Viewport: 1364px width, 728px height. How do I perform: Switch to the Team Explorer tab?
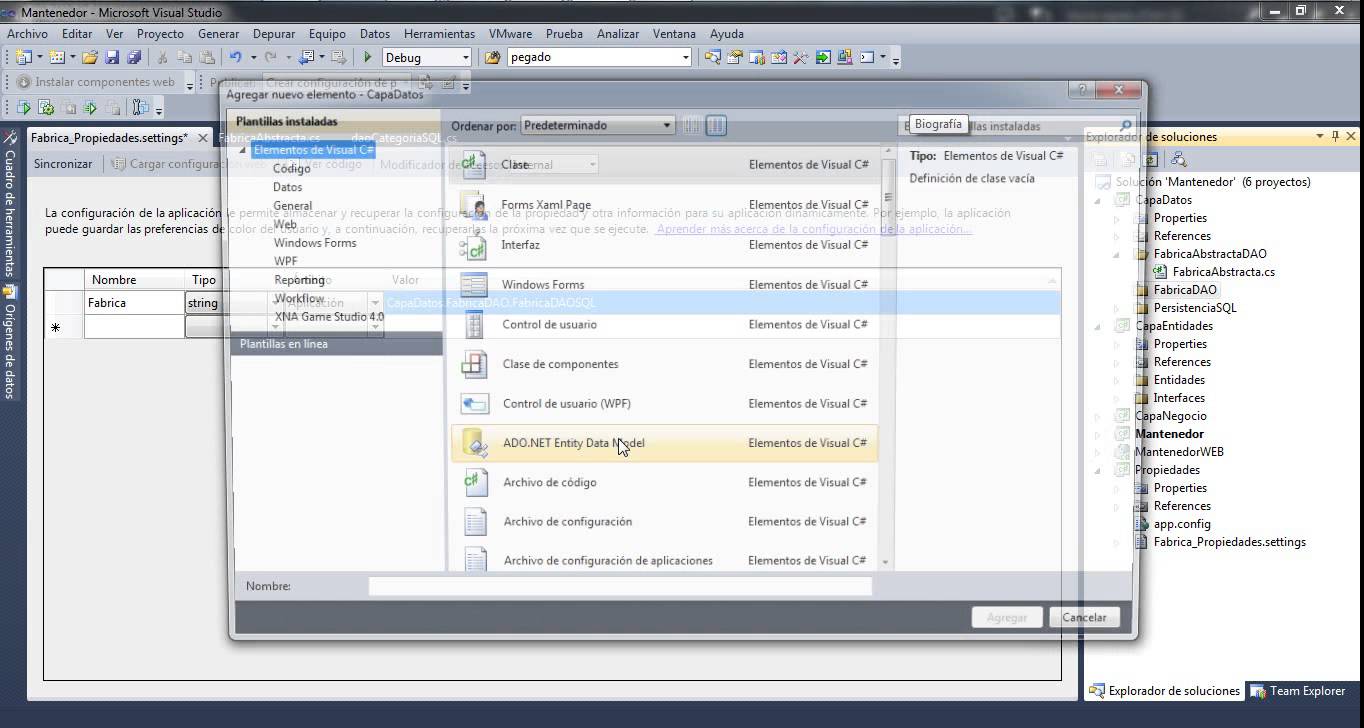click(x=1298, y=691)
